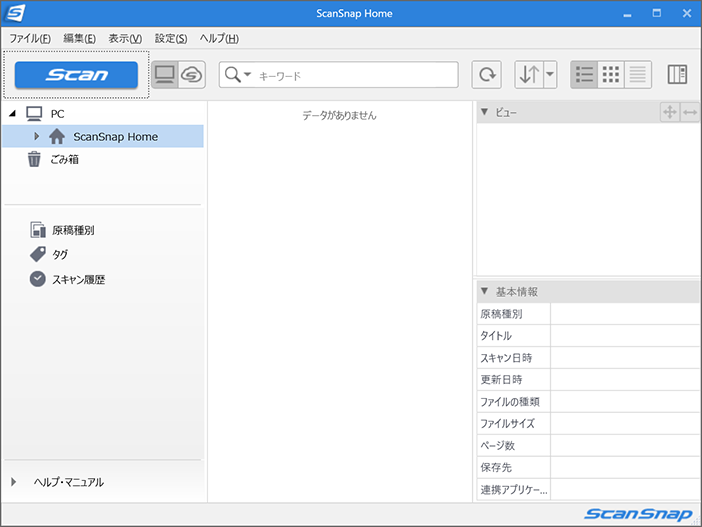
Task: Click the スキャン日時 property row
Action: click(x=588, y=358)
